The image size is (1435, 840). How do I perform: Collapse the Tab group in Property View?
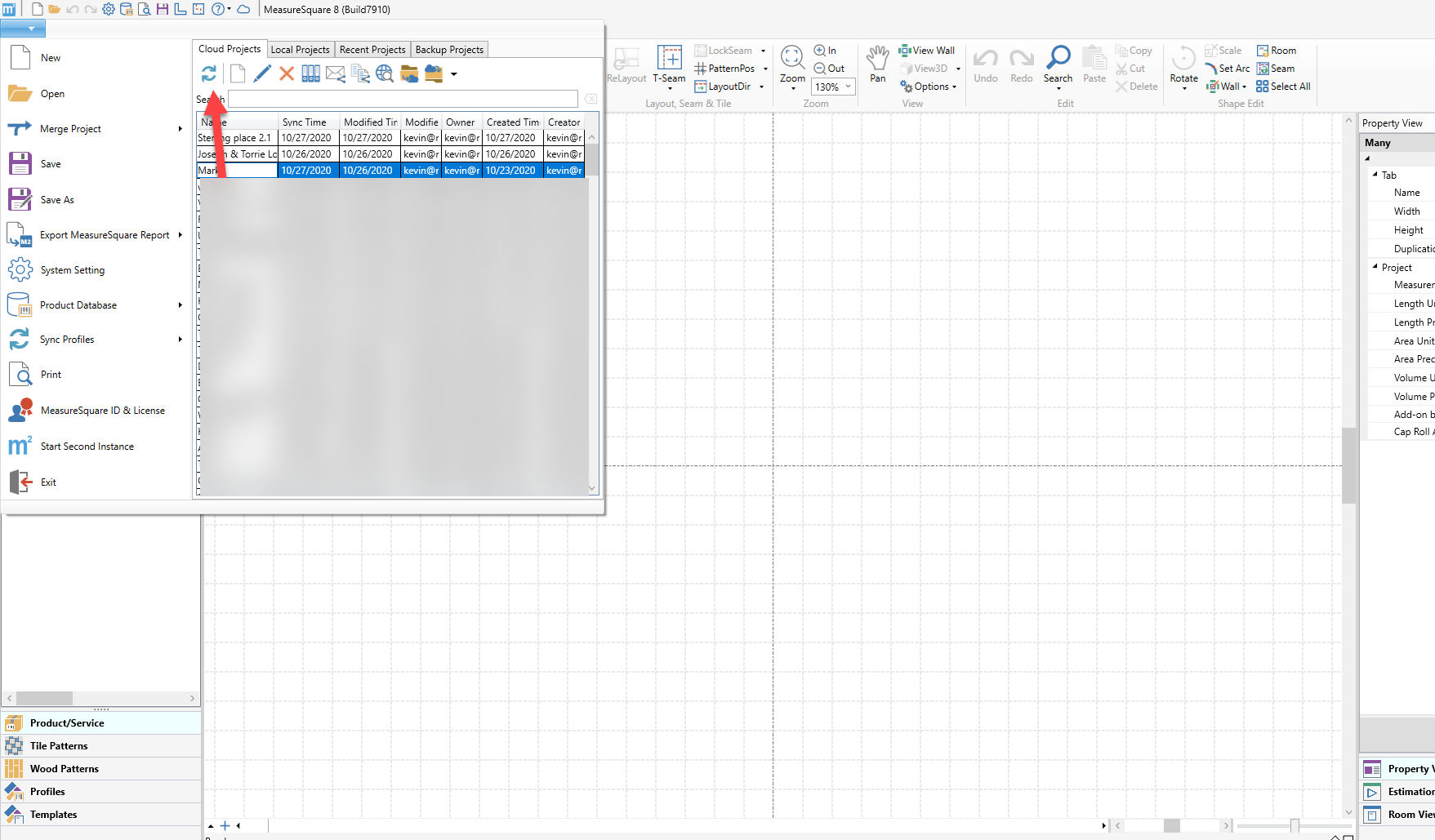click(x=1375, y=175)
